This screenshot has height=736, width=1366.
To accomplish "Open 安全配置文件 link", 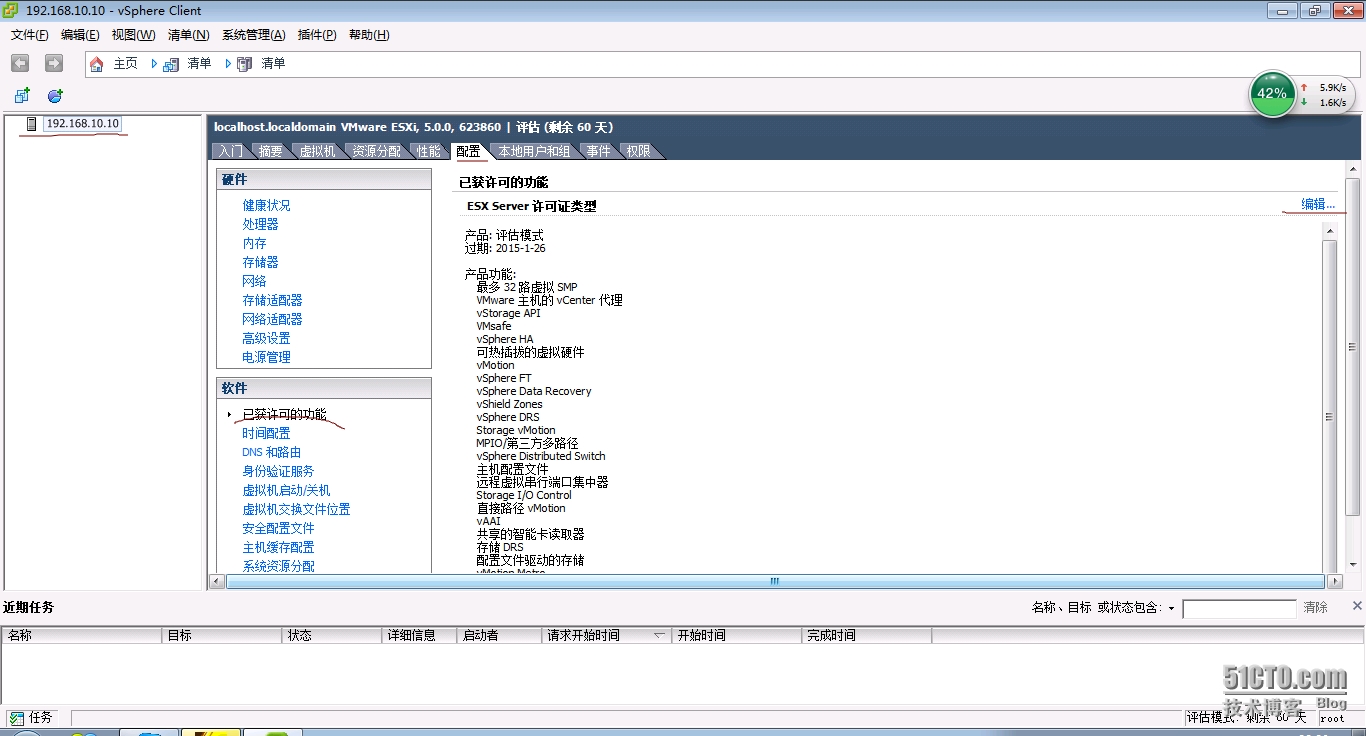I will click(x=278, y=528).
